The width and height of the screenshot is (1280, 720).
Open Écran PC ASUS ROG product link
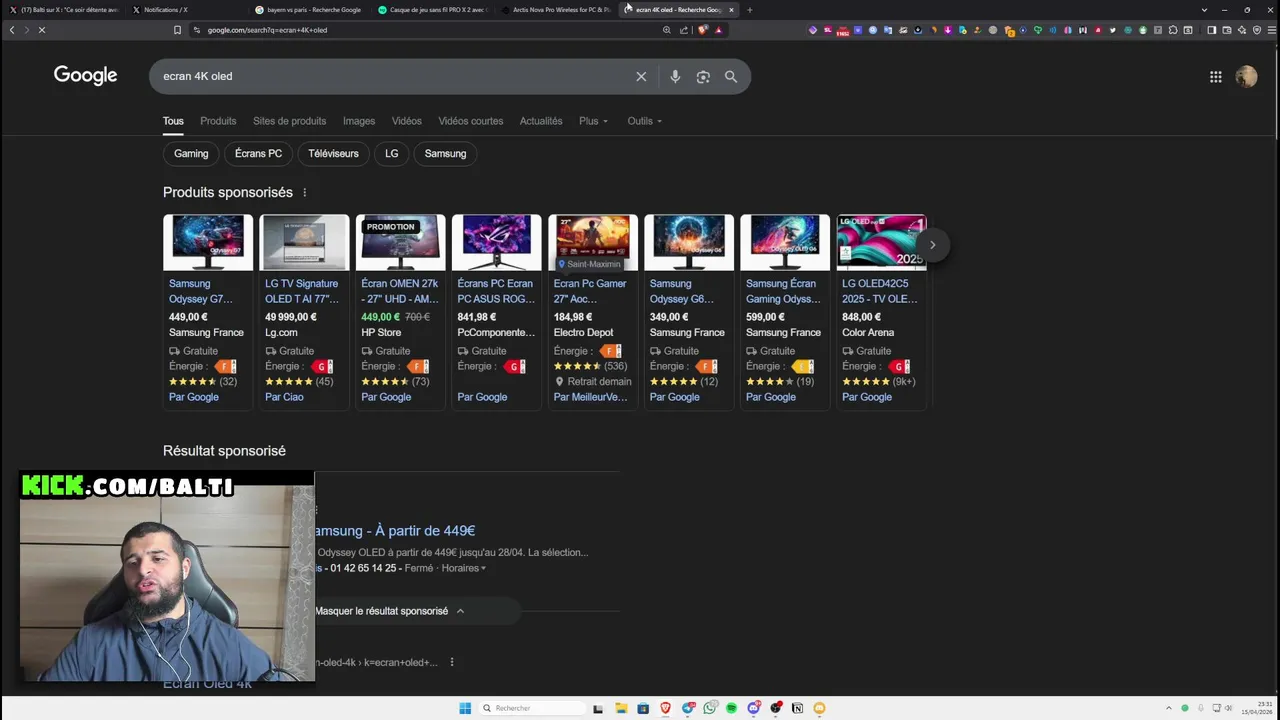(495, 291)
